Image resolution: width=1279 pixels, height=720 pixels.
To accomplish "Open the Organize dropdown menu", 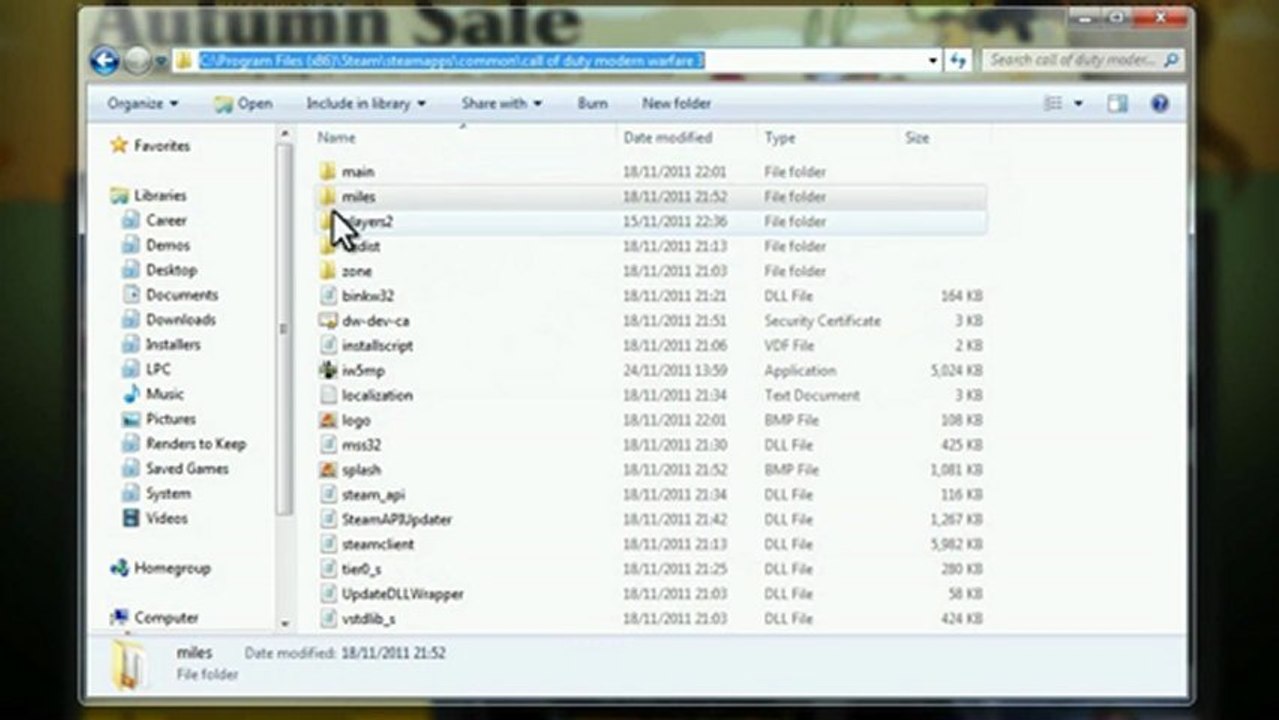I will pyautogui.click(x=143, y=103).
